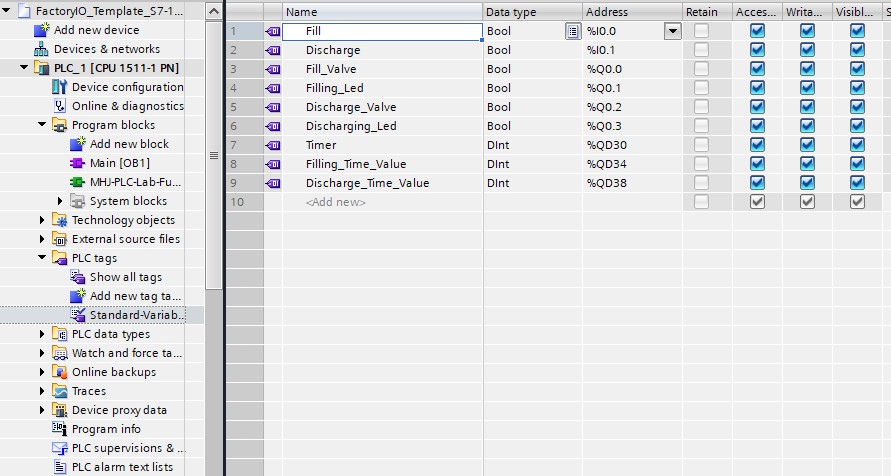Click Main [OB1] block icon
This screenshot has height=476, width=891.
[x=78, y=163]
